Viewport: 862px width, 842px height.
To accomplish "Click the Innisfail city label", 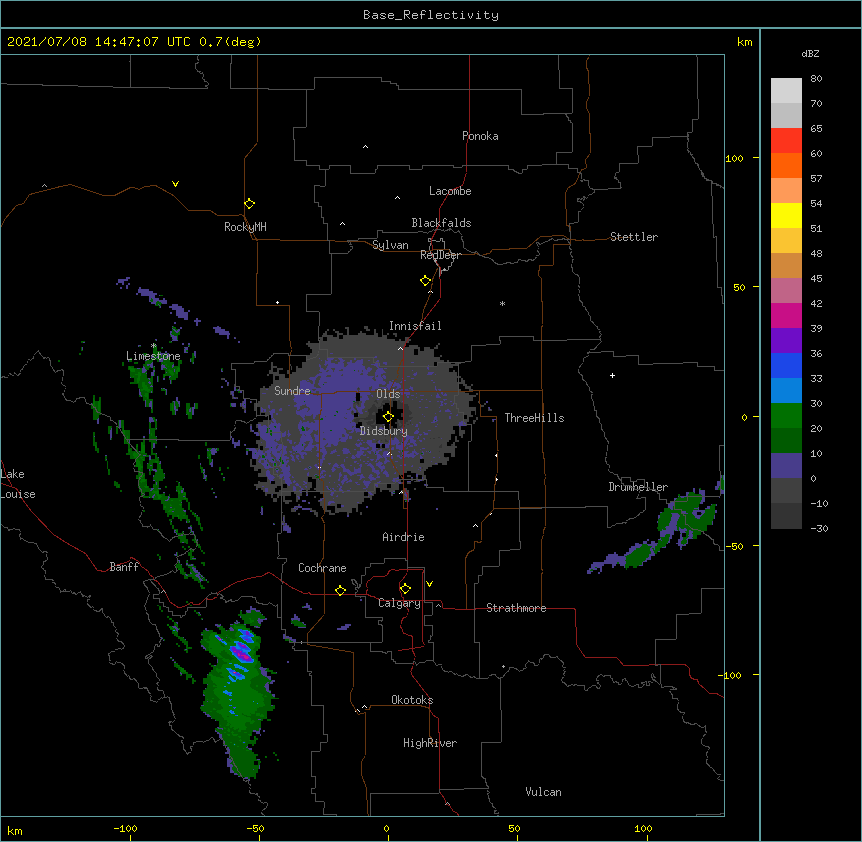I will pos(415,326).
